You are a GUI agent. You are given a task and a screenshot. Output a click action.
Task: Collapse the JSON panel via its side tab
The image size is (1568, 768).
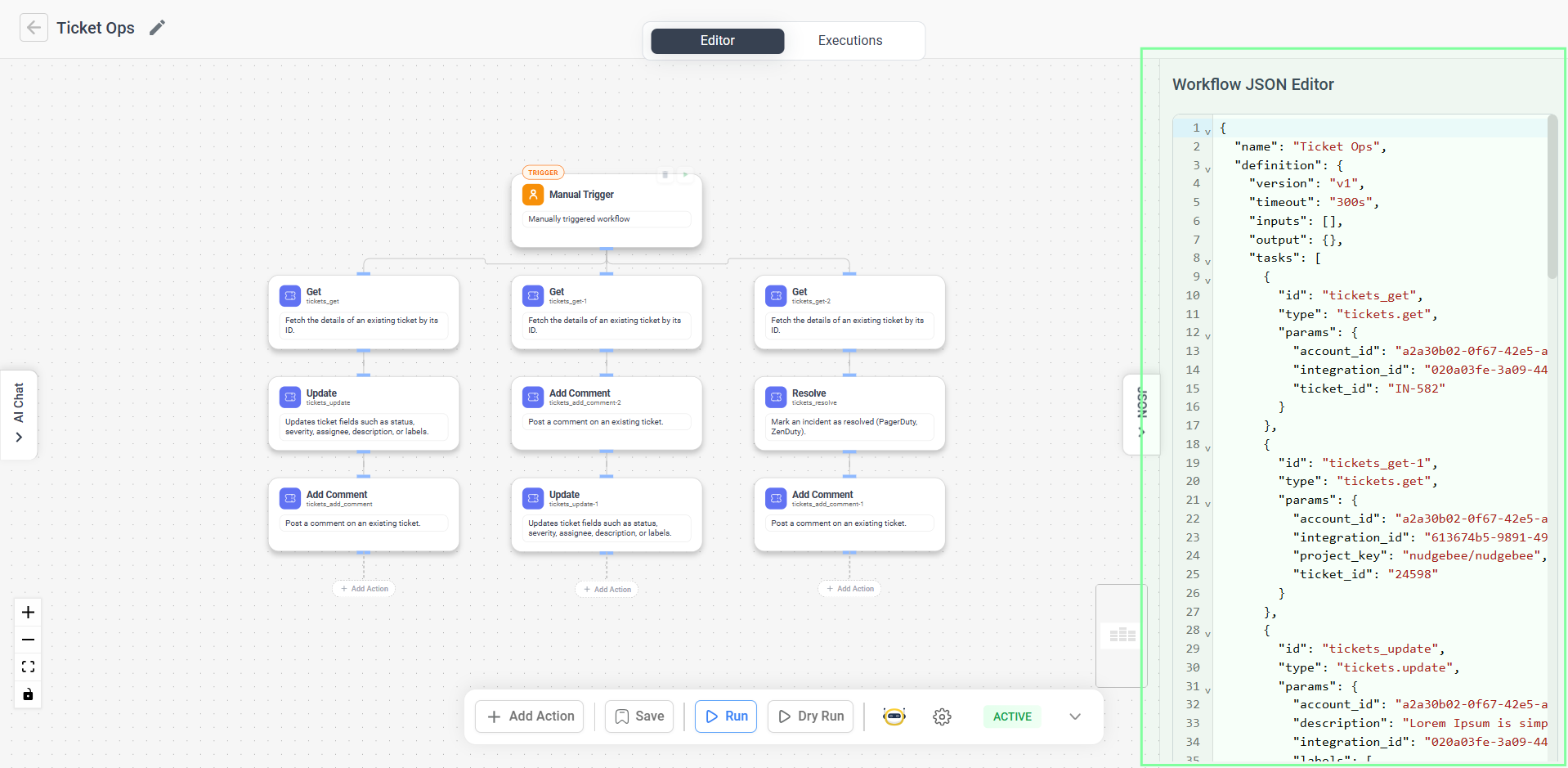tap(1141, 415)
